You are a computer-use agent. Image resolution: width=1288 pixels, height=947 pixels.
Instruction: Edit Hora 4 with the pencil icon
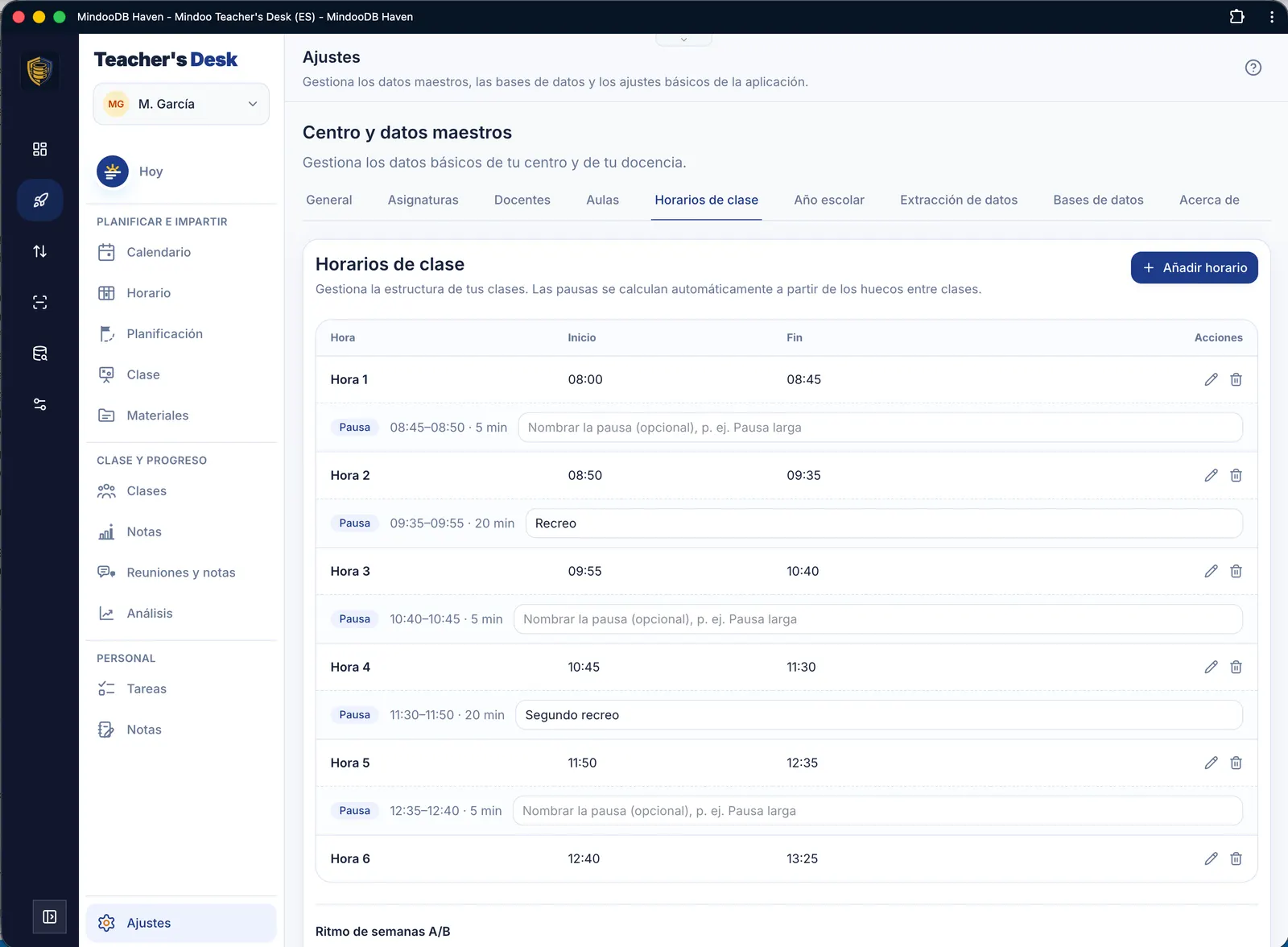(1211, 667)
